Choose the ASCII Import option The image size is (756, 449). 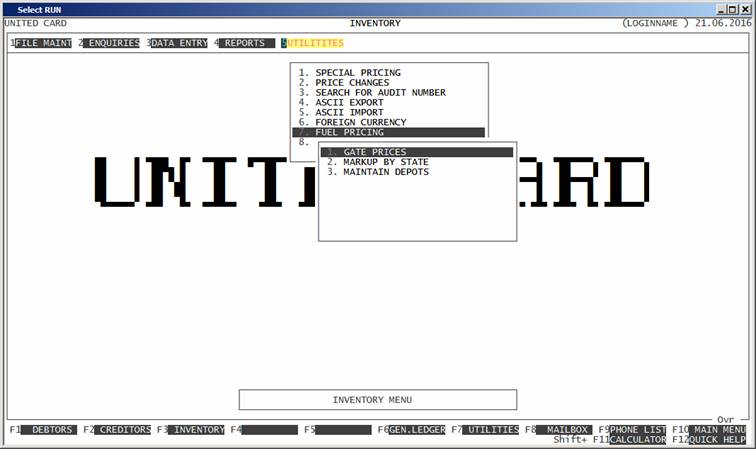pos(350,112)
